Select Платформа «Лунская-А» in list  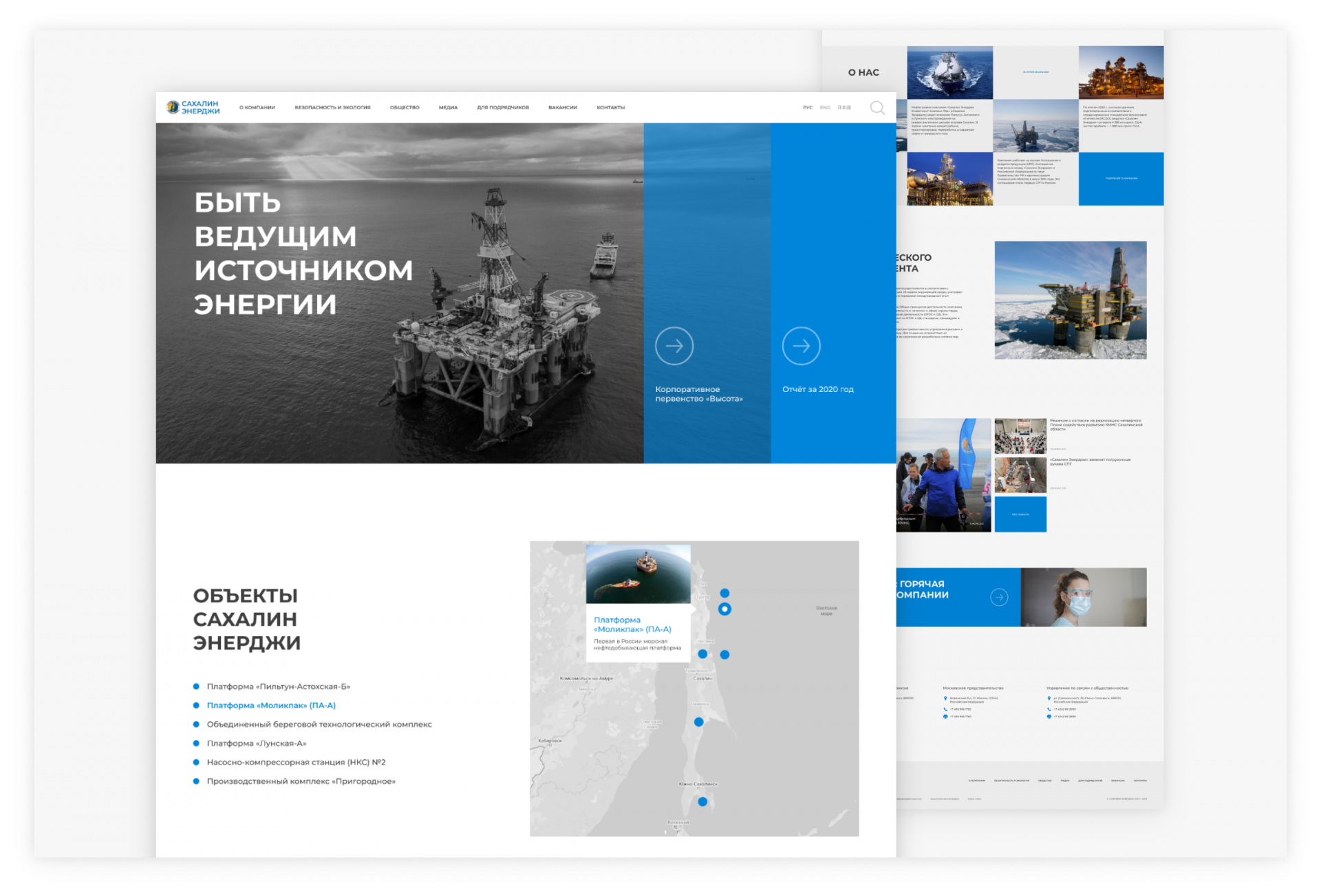click(257, 743)
